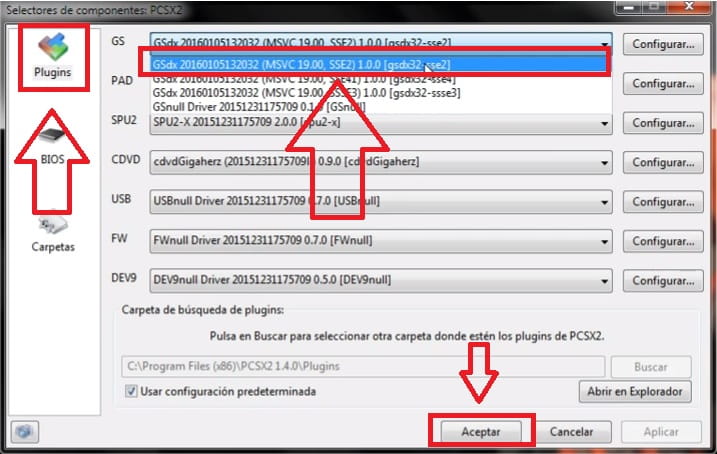This screenshot has height=454, width=717.
Task: Click Configurar button for PAD
Action: pyautogui.click(x=663, y=84)
